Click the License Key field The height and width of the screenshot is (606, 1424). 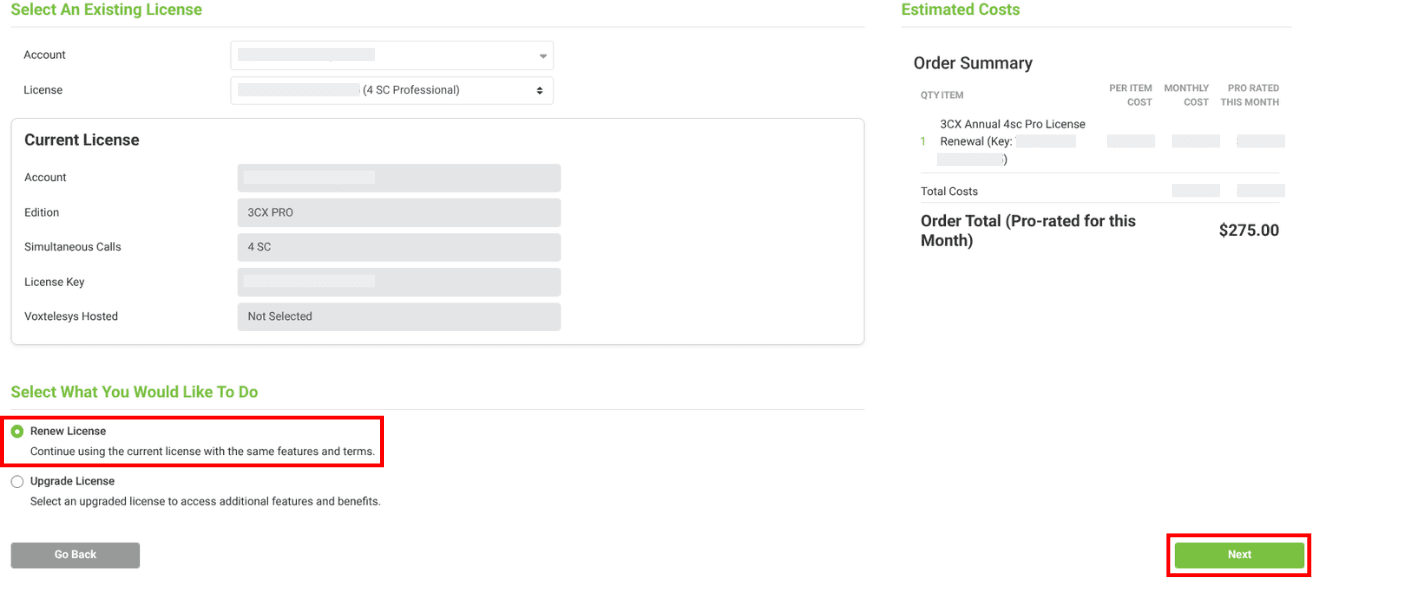click(399, 282)
